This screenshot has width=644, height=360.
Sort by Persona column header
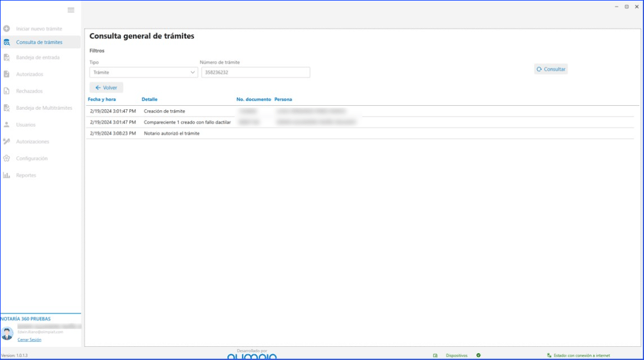coord(283,99)
